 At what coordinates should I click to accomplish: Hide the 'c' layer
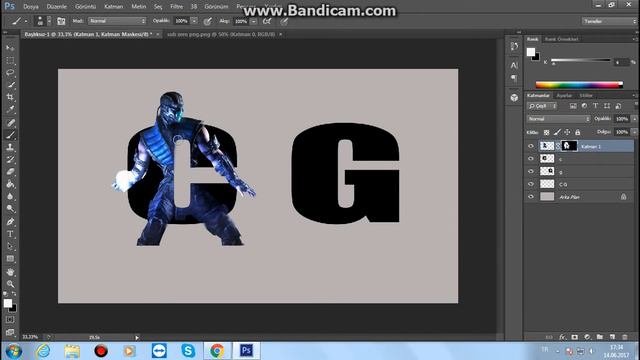531,159
